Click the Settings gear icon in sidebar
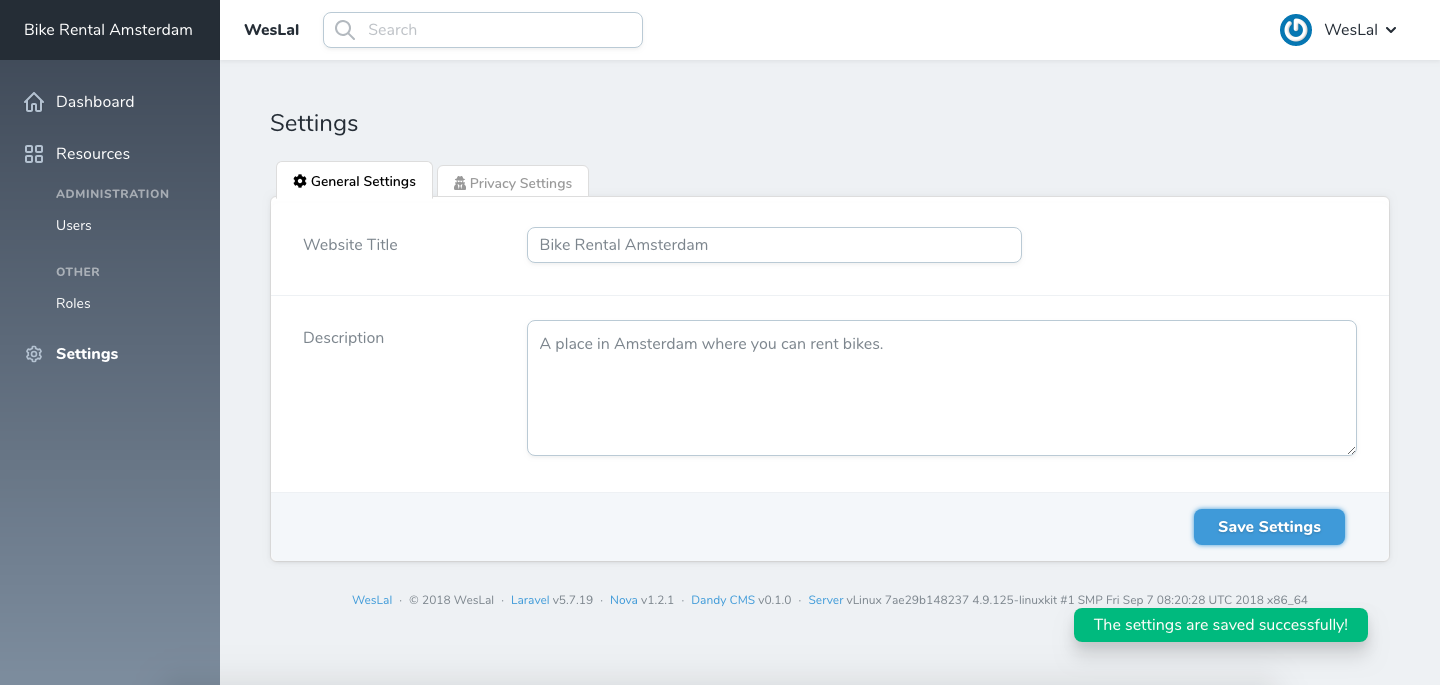The width and height of the screenshot is (1440, 685). click(34, 354)
